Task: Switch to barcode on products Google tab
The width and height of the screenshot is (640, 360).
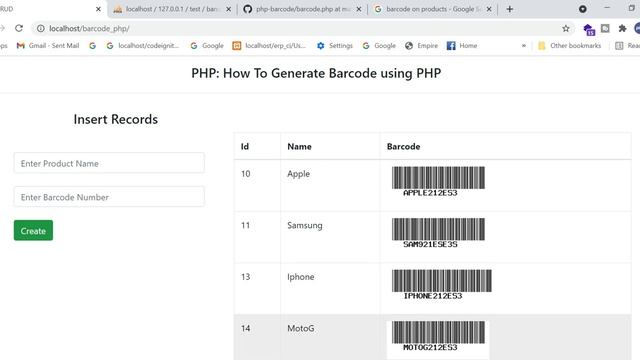Action: [433, 9]
